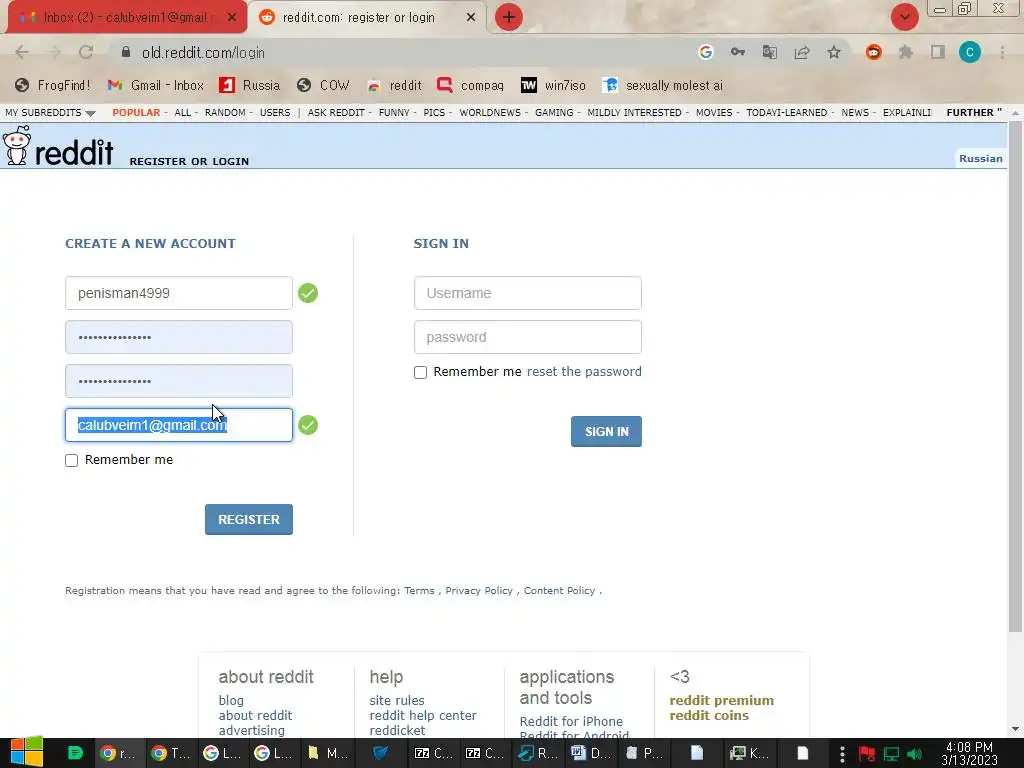The width and height of the screenshot is (1024, 768).
Task: Open the Terms link
Action: click(419, 590)
